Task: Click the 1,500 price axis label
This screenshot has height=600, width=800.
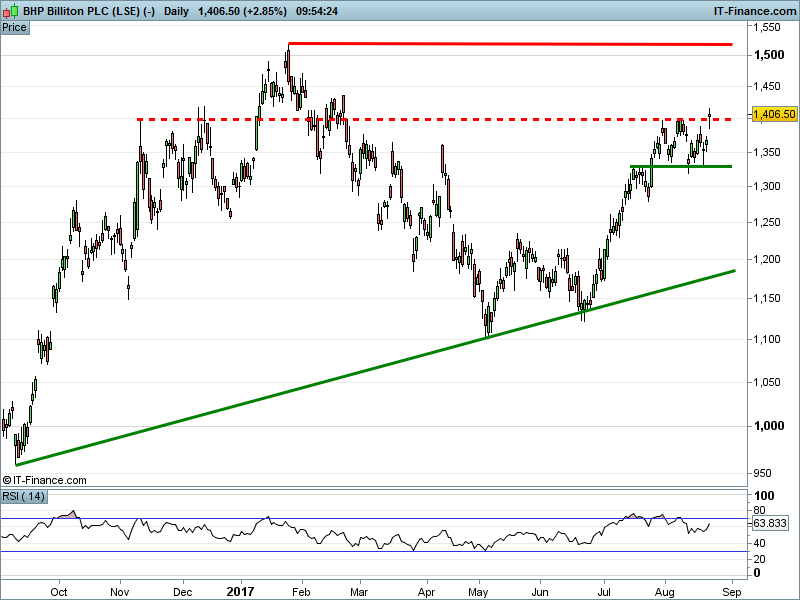Action: coord(769,55)
